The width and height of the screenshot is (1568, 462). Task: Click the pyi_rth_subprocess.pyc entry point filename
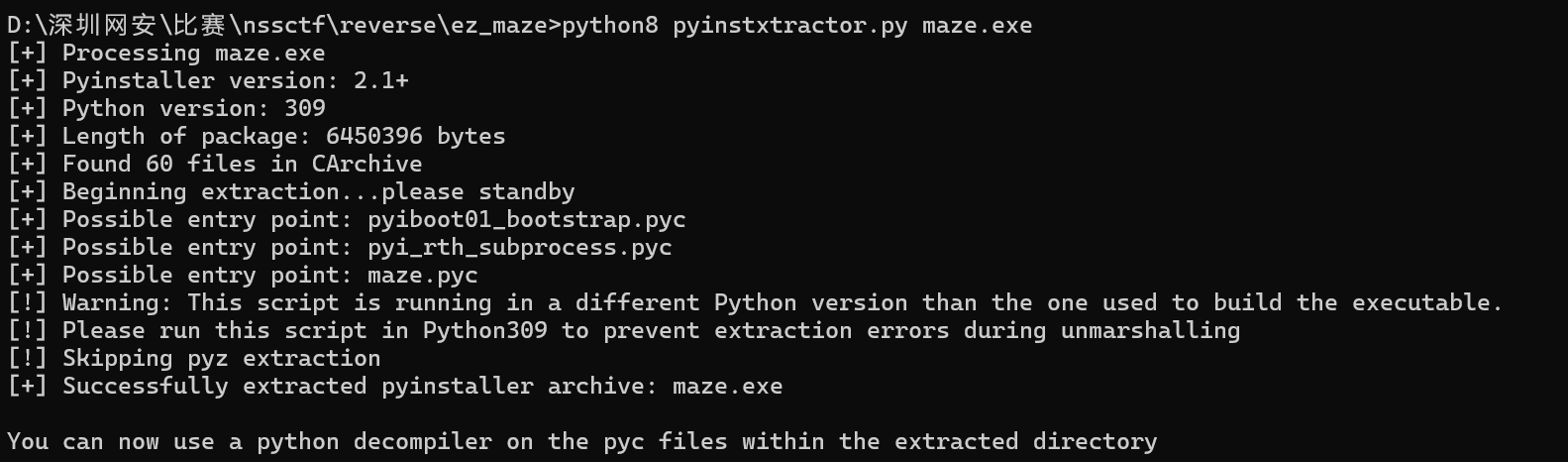tap(519, 247)
